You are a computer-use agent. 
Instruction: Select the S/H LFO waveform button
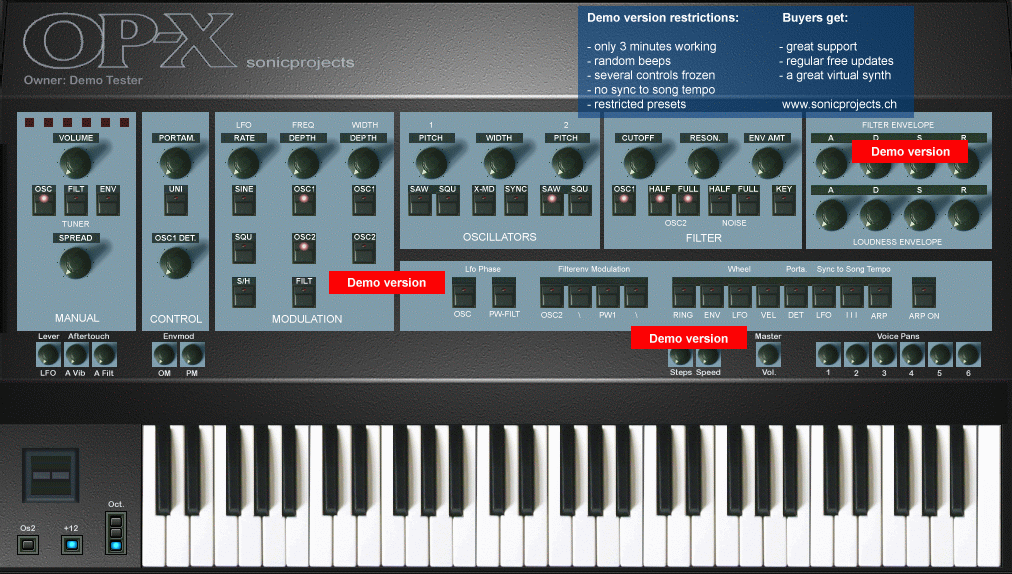(244, 295)
